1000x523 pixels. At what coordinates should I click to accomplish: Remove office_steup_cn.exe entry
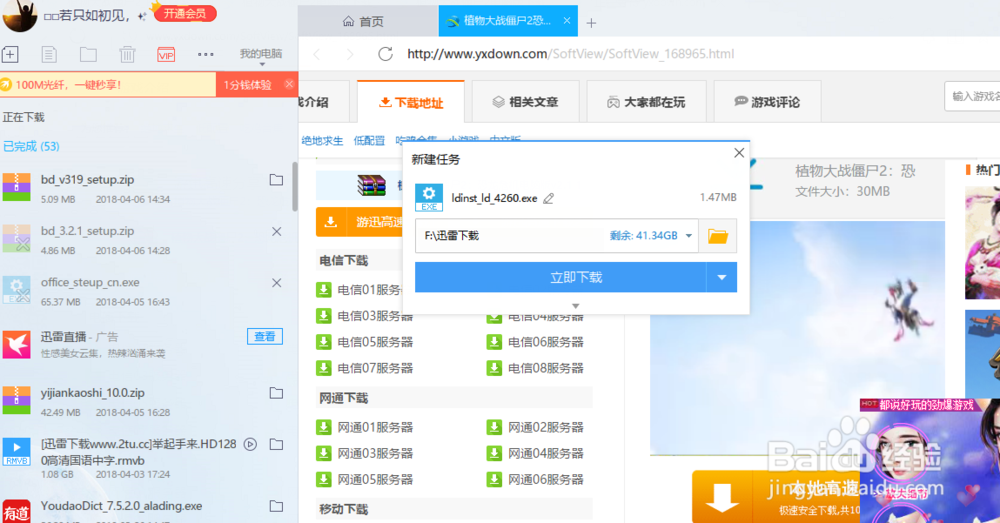pyautogui.click(x=276, y=283)
